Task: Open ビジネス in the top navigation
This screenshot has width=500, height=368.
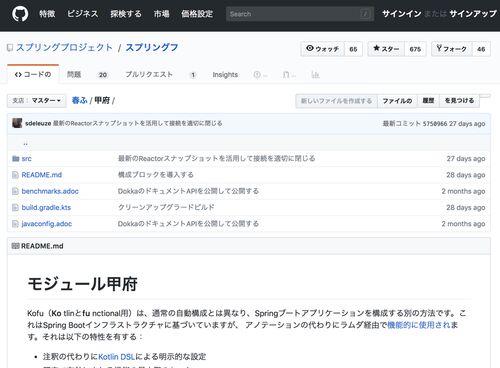Action: coord(83,14)
